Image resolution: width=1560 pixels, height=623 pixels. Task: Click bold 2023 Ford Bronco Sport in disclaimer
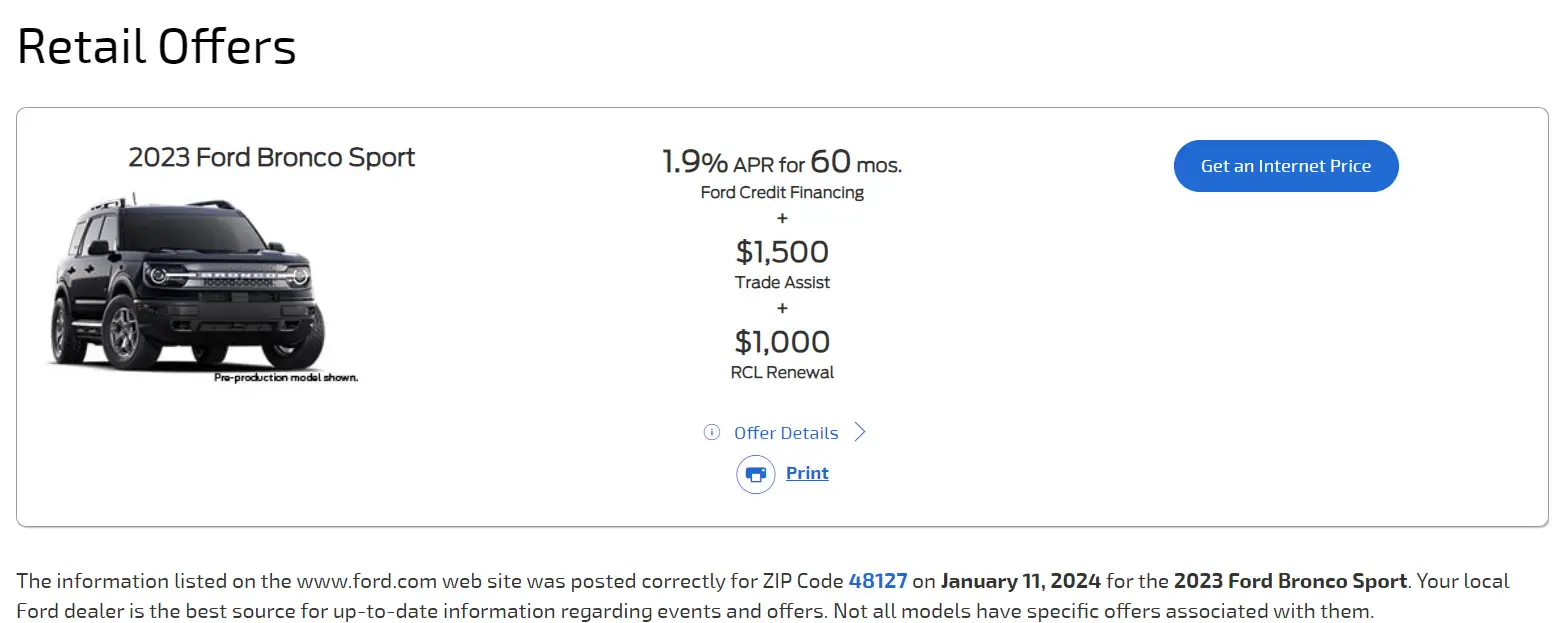tap(1290, 581)
